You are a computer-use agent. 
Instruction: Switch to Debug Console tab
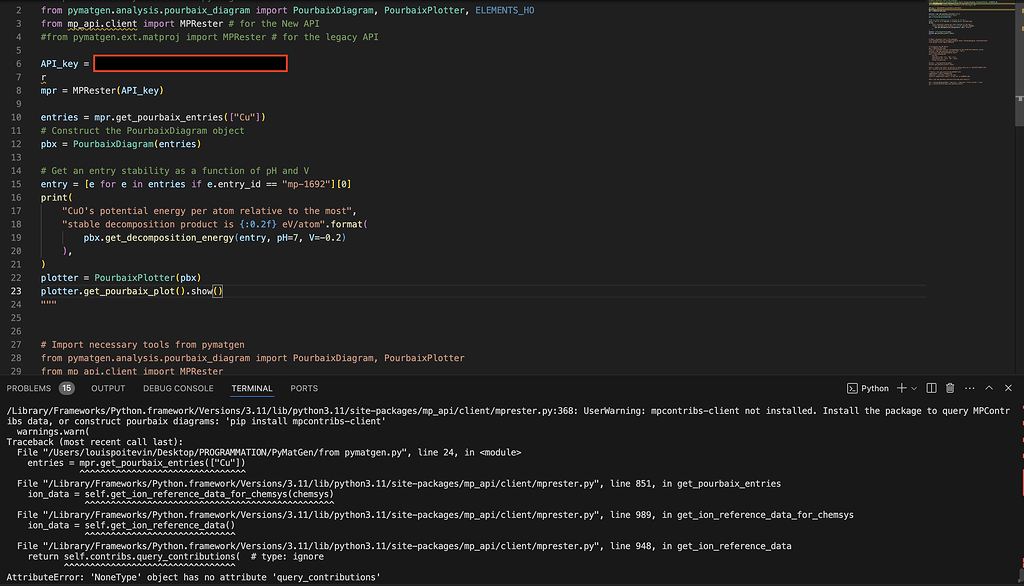click(x=178, y=388)
